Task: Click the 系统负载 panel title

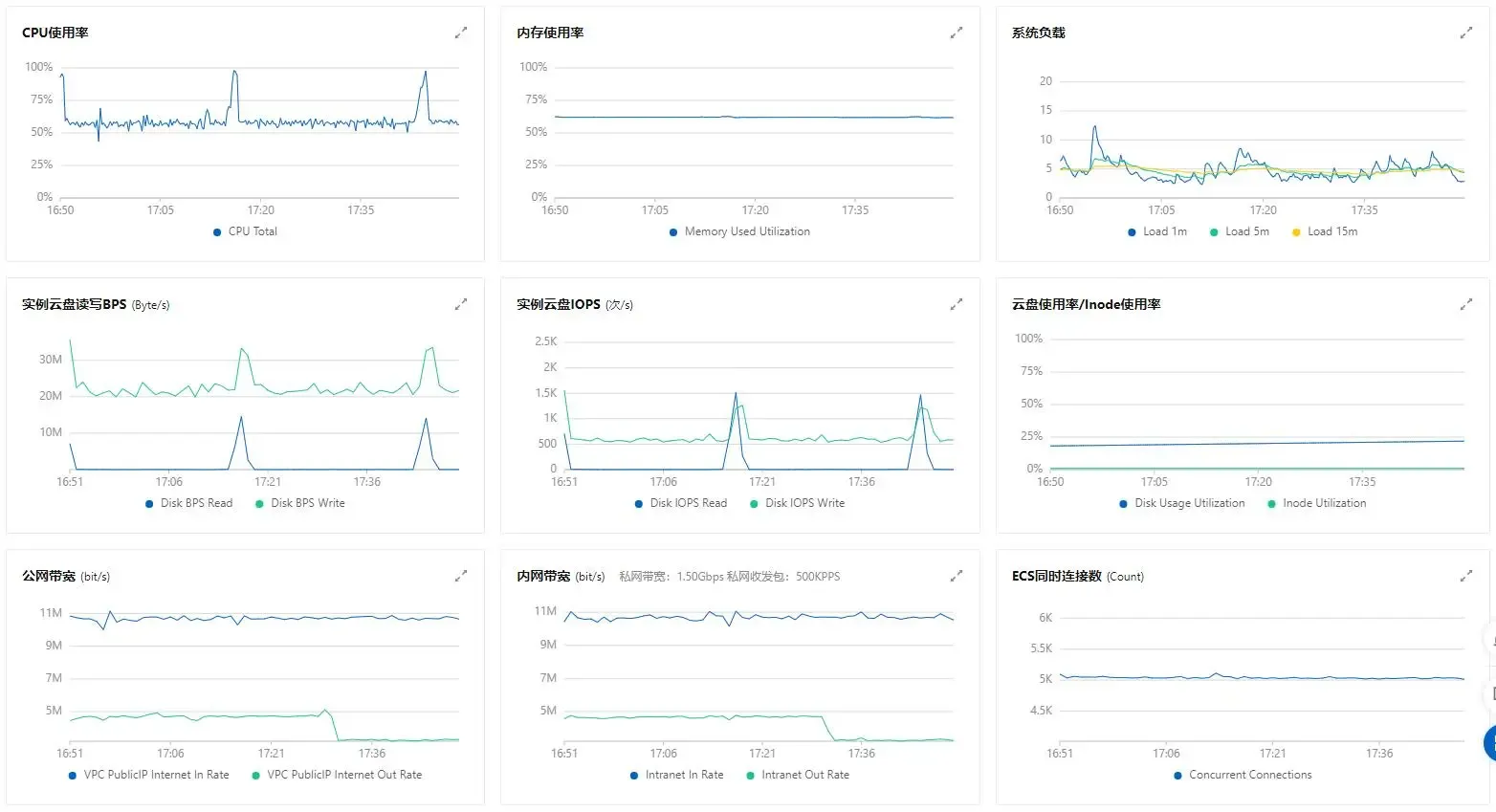Action: [1039, 33]
